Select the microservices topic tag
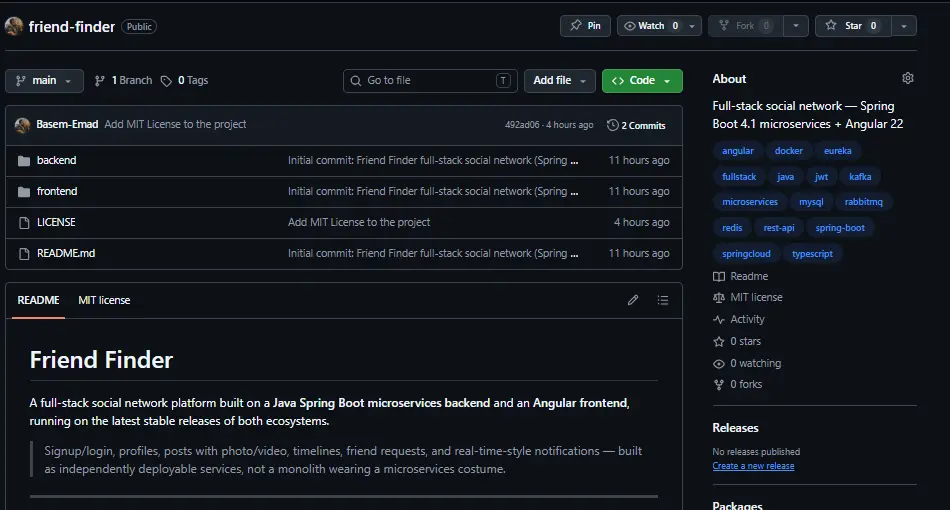This screenshot has height=510, width=950. tap(750, 202)
